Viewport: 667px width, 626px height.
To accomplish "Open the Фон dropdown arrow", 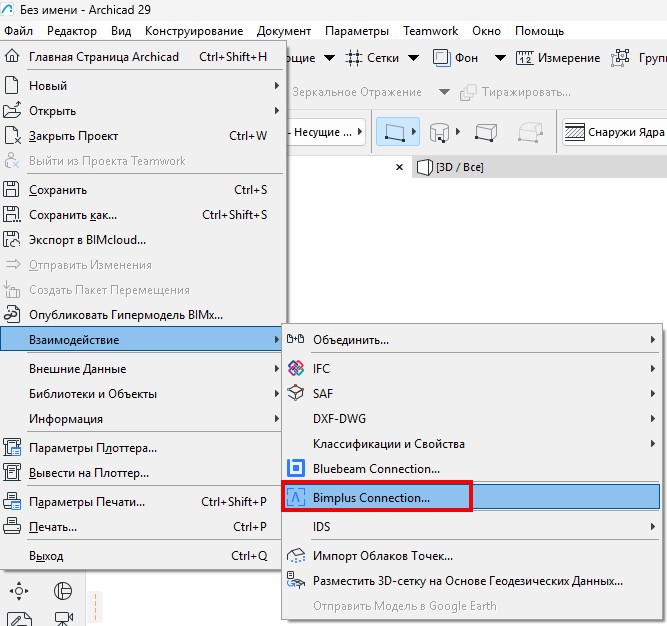I will [500, 58].
